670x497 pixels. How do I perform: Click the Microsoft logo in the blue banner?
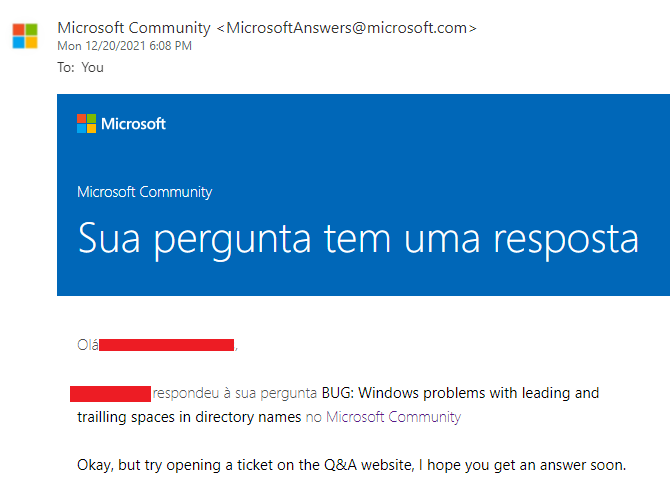(x=86, y=124)
